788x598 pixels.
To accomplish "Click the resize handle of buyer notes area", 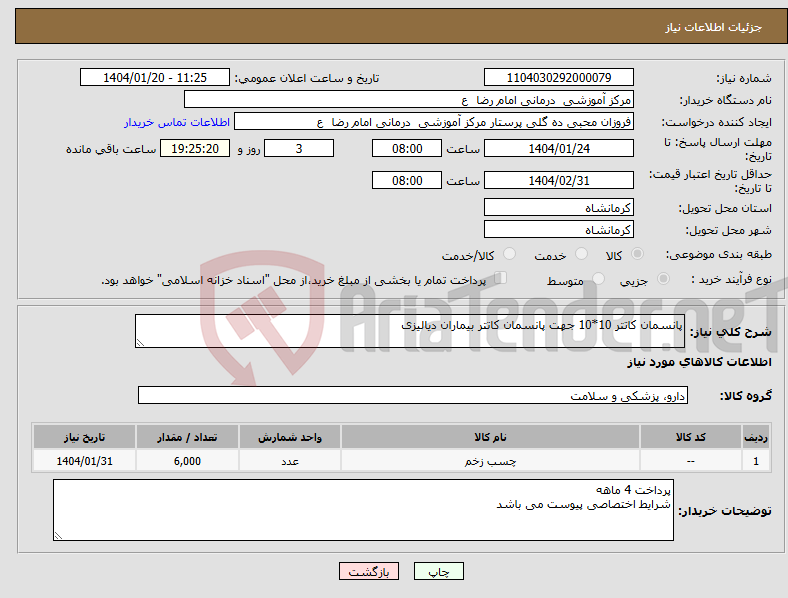I will click(58, 536).
